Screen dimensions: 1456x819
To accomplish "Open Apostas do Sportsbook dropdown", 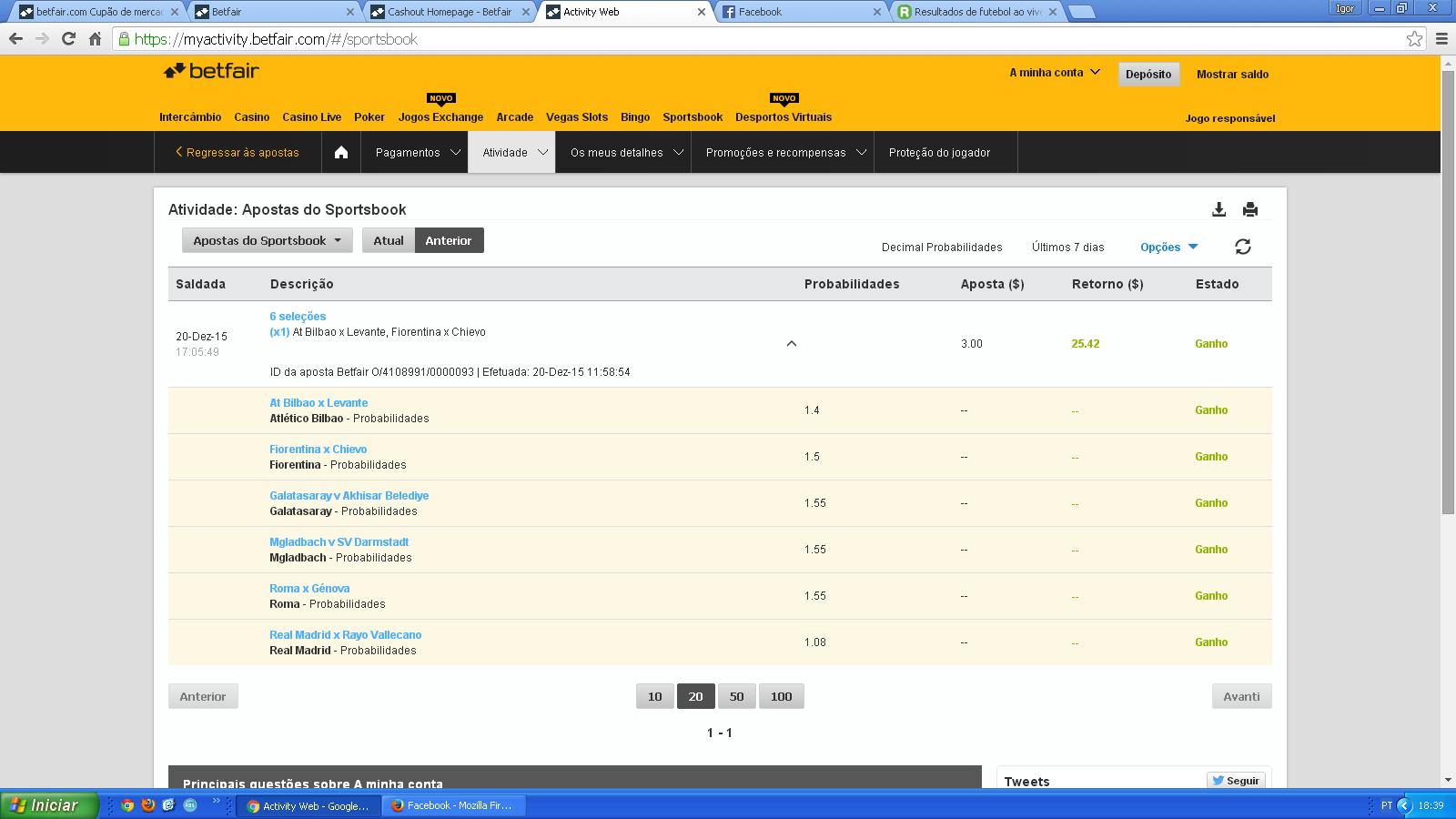I will [267, 240].
